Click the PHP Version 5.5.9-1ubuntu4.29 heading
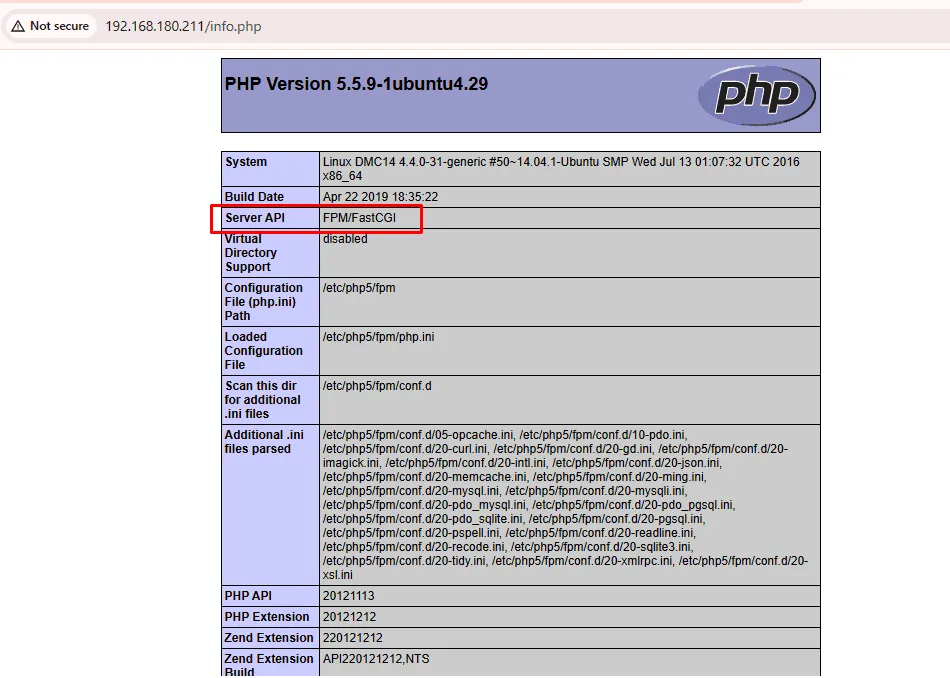The height and width of the screenshot is (678, 950). click(356, 84)
